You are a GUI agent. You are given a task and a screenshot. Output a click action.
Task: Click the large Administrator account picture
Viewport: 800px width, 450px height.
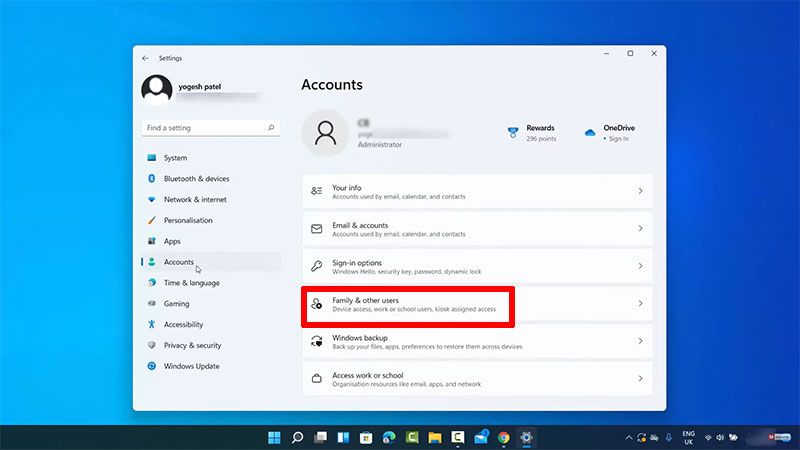[x=326, y=133]
